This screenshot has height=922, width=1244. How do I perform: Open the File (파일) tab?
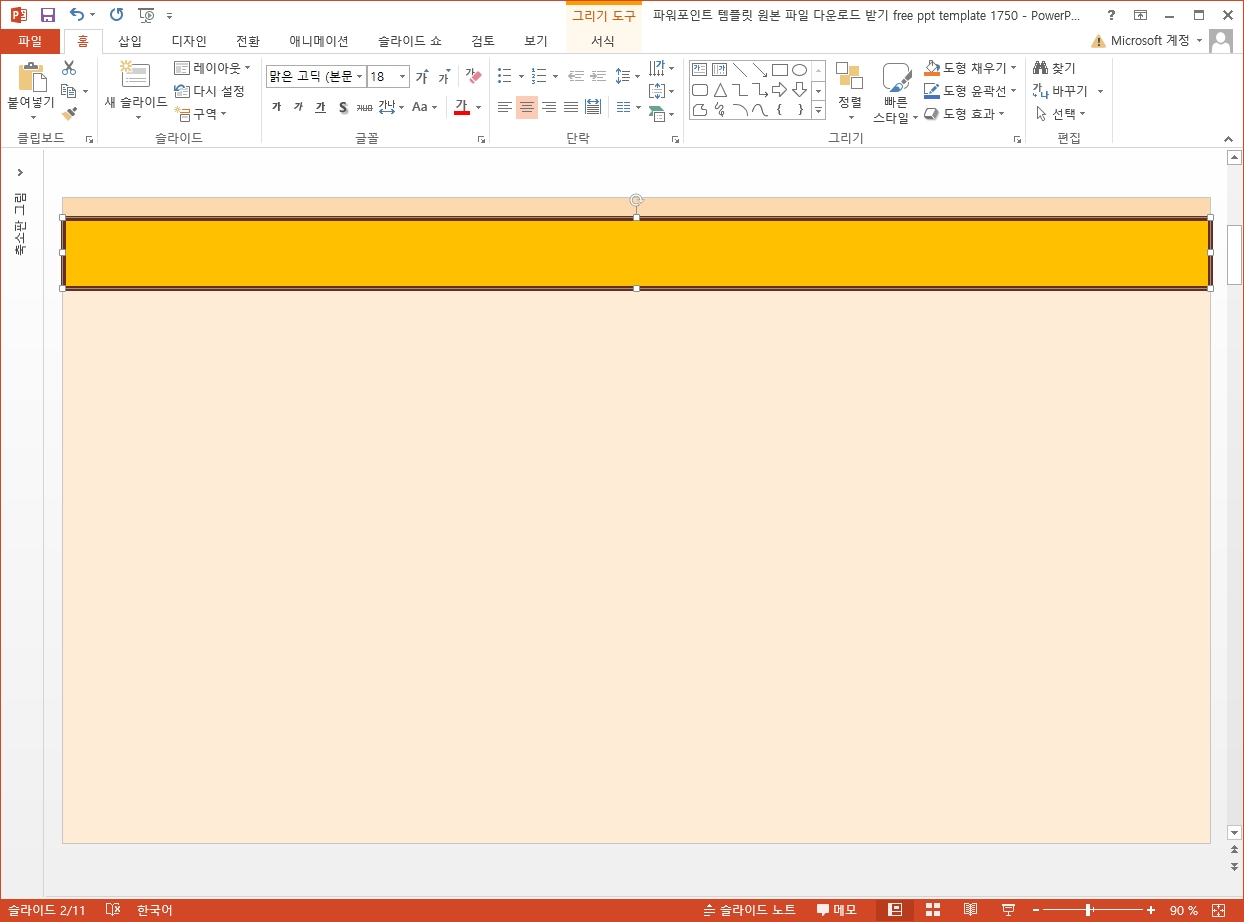click(30, 41)
